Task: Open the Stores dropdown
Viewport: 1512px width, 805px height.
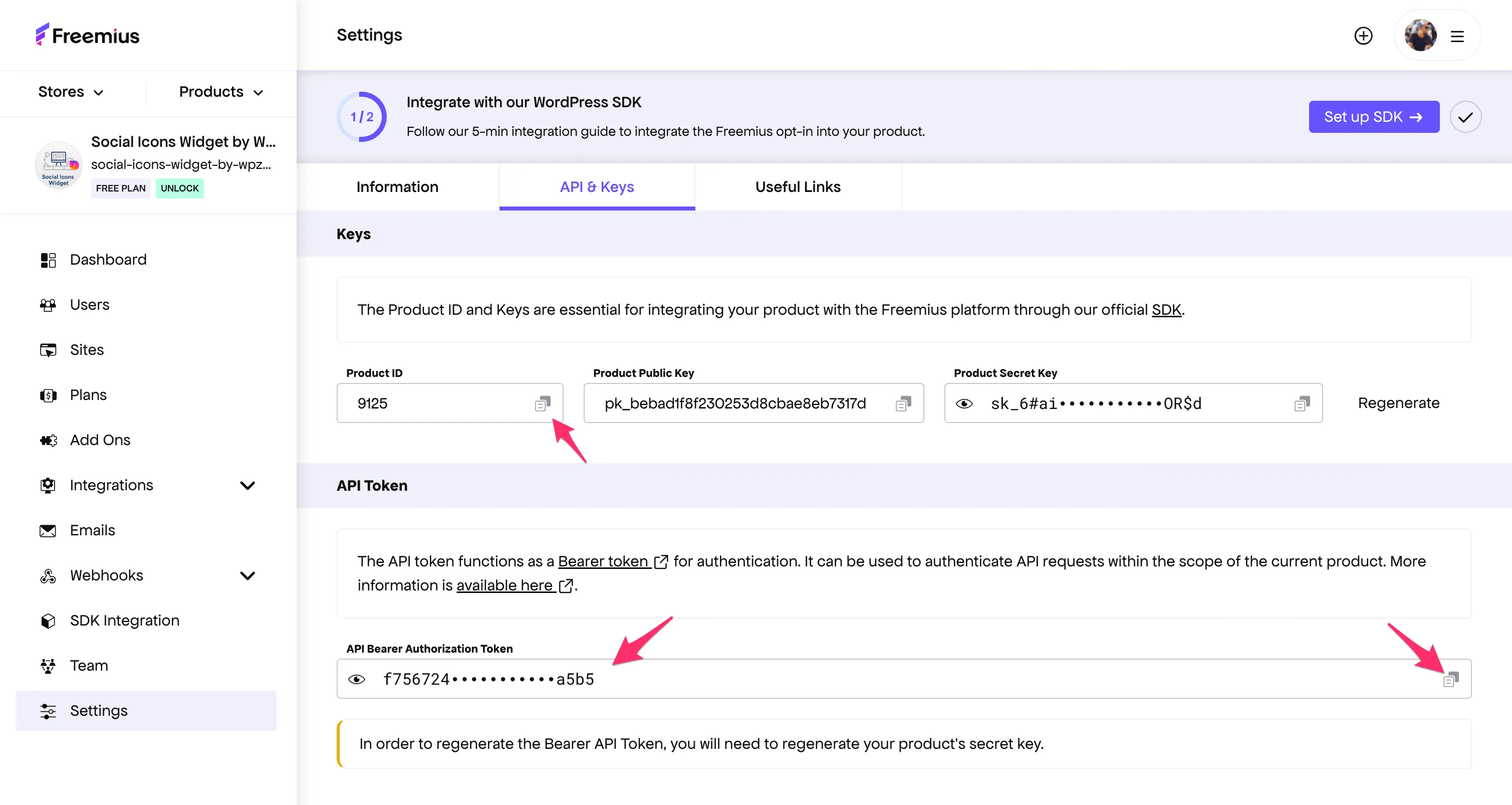Action: 71,92
